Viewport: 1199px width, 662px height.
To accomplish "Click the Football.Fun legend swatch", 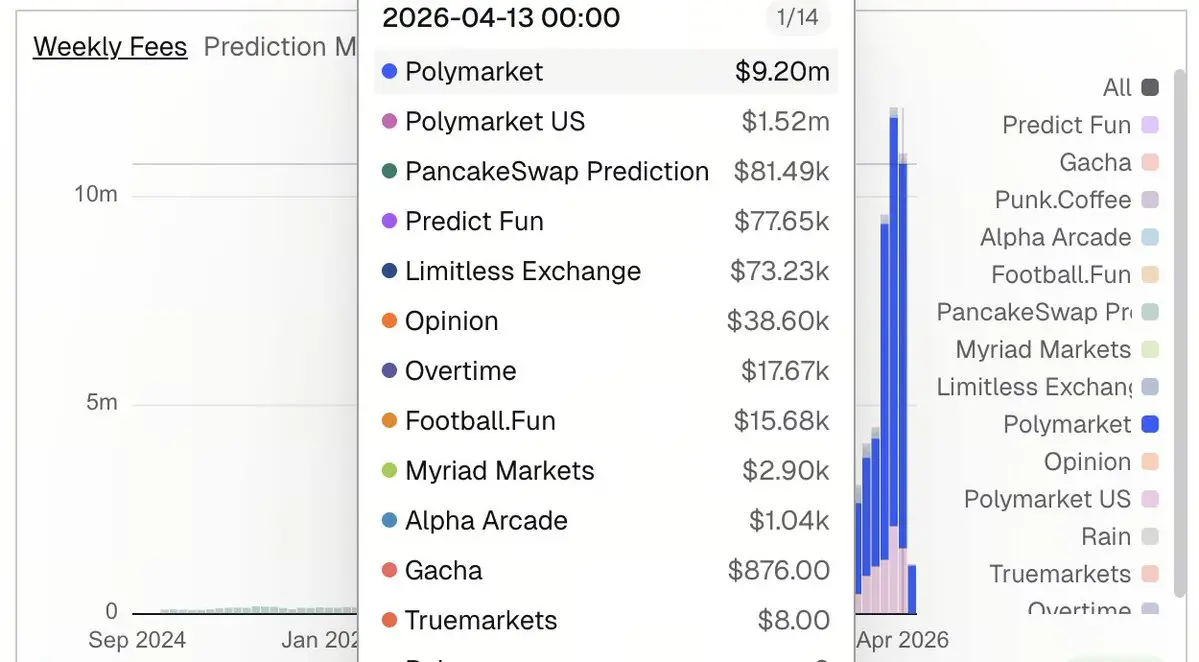I will [x=1149, y=275].
